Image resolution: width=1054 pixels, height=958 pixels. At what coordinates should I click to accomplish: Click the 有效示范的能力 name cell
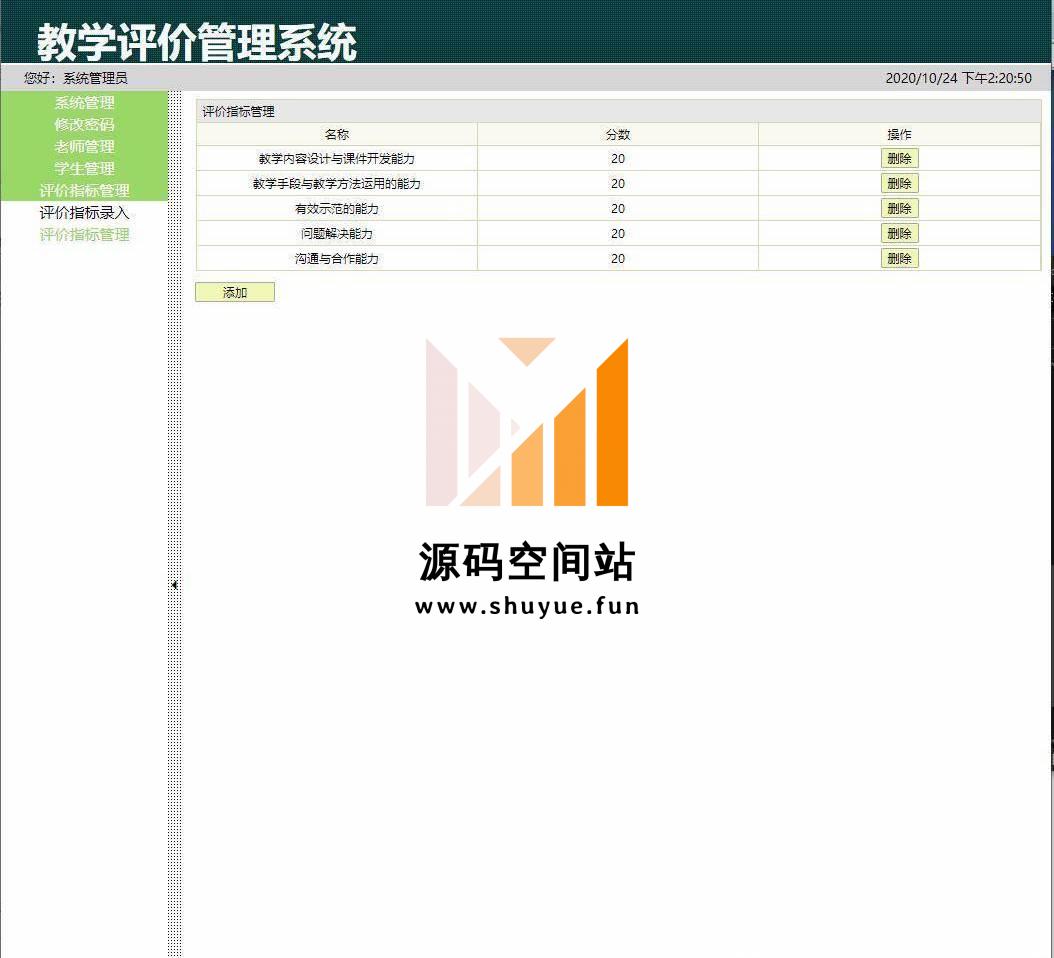click(x=337, y=208)
